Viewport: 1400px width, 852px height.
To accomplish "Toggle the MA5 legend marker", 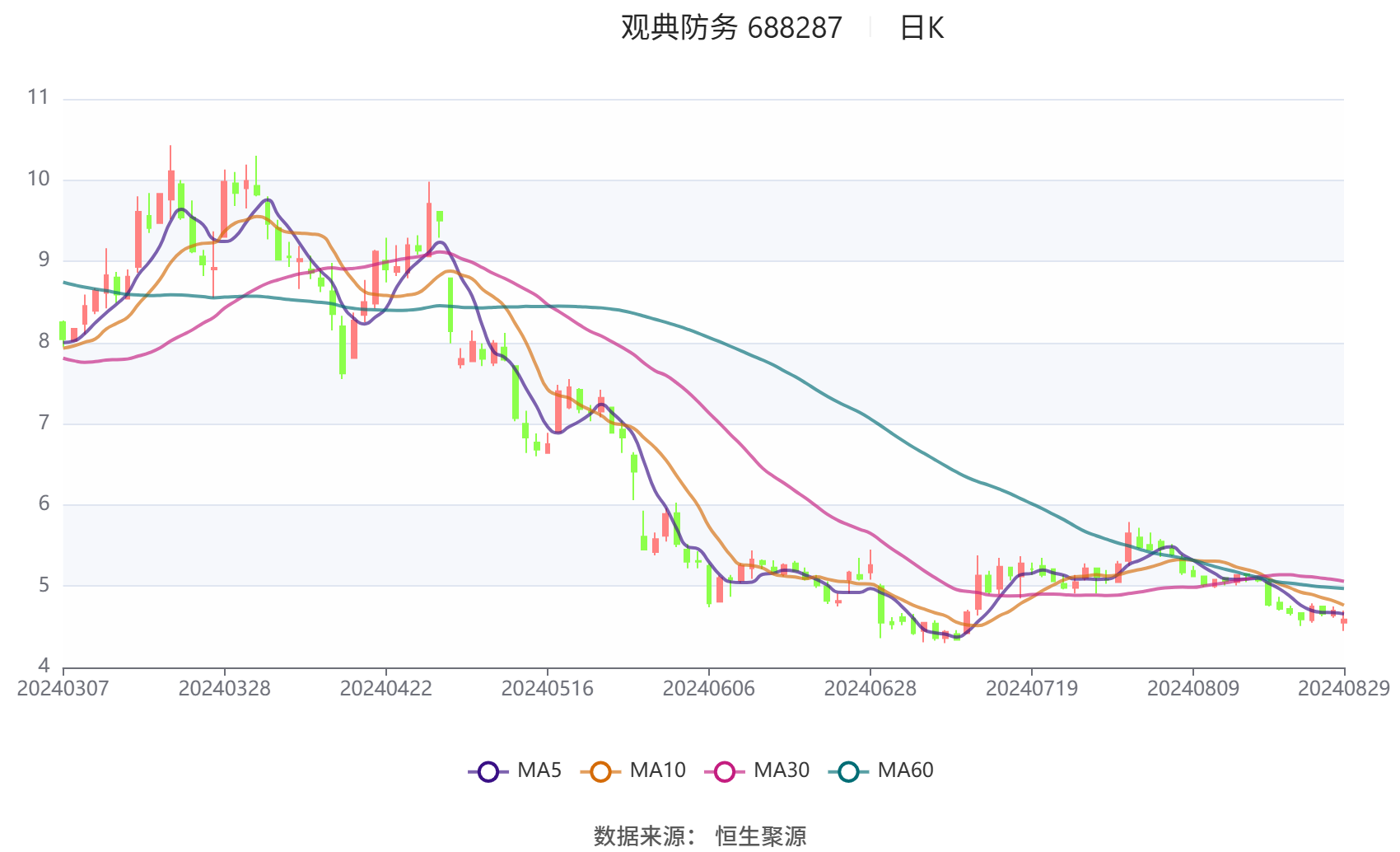I will [x=488, y=771].
